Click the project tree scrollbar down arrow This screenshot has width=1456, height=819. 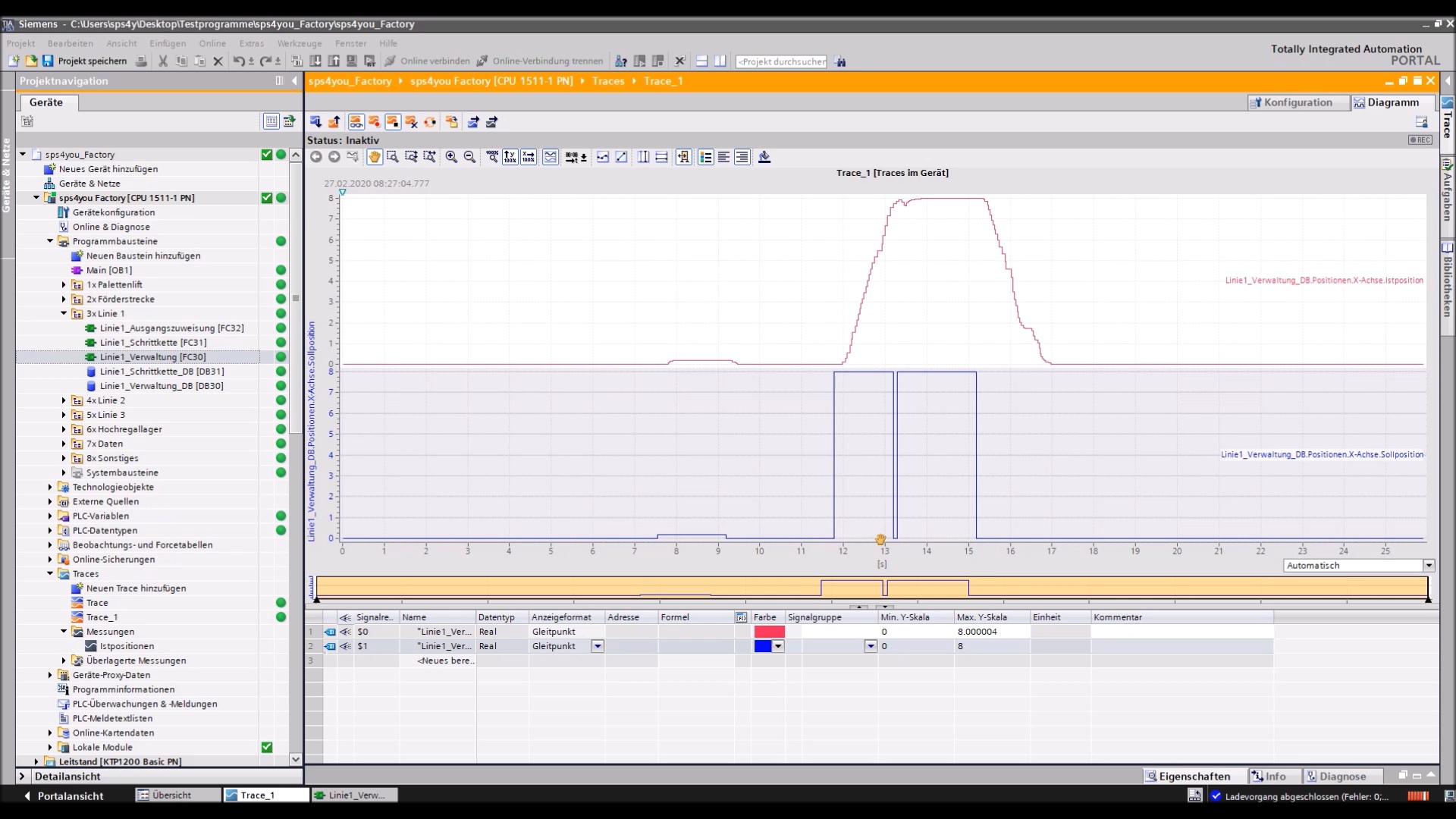pyautogui.click(x=296, y=759)
